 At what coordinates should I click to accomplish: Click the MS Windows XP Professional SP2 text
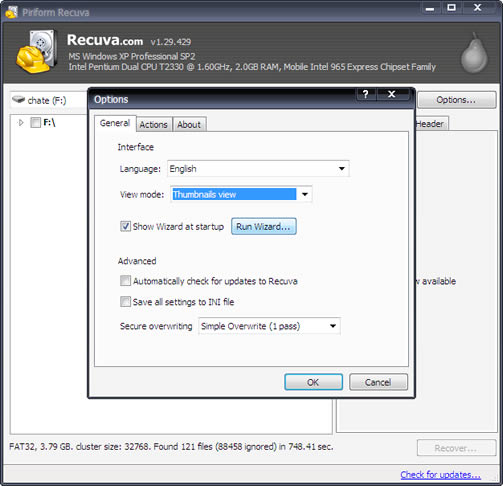pyautogui.click(x=132, y=56)
